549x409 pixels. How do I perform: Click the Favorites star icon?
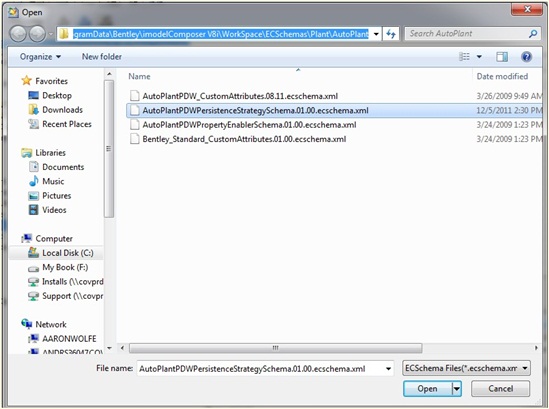[x=27, y=81]
